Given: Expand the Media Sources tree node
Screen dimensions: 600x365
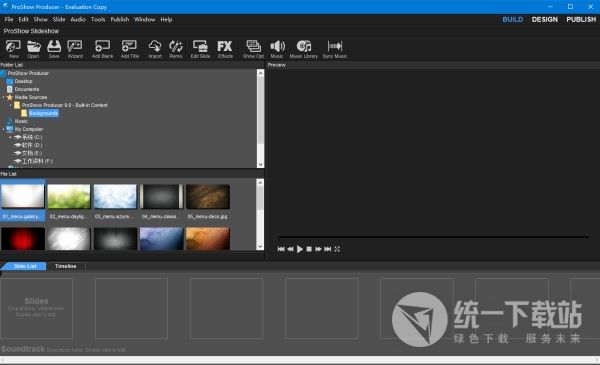Looking at the screenshot, I should pos(3,97).
